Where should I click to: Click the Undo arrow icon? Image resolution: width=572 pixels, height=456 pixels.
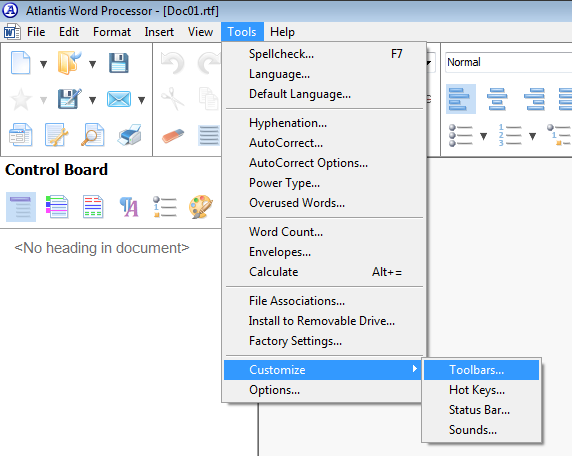click(x=173, y=63)
